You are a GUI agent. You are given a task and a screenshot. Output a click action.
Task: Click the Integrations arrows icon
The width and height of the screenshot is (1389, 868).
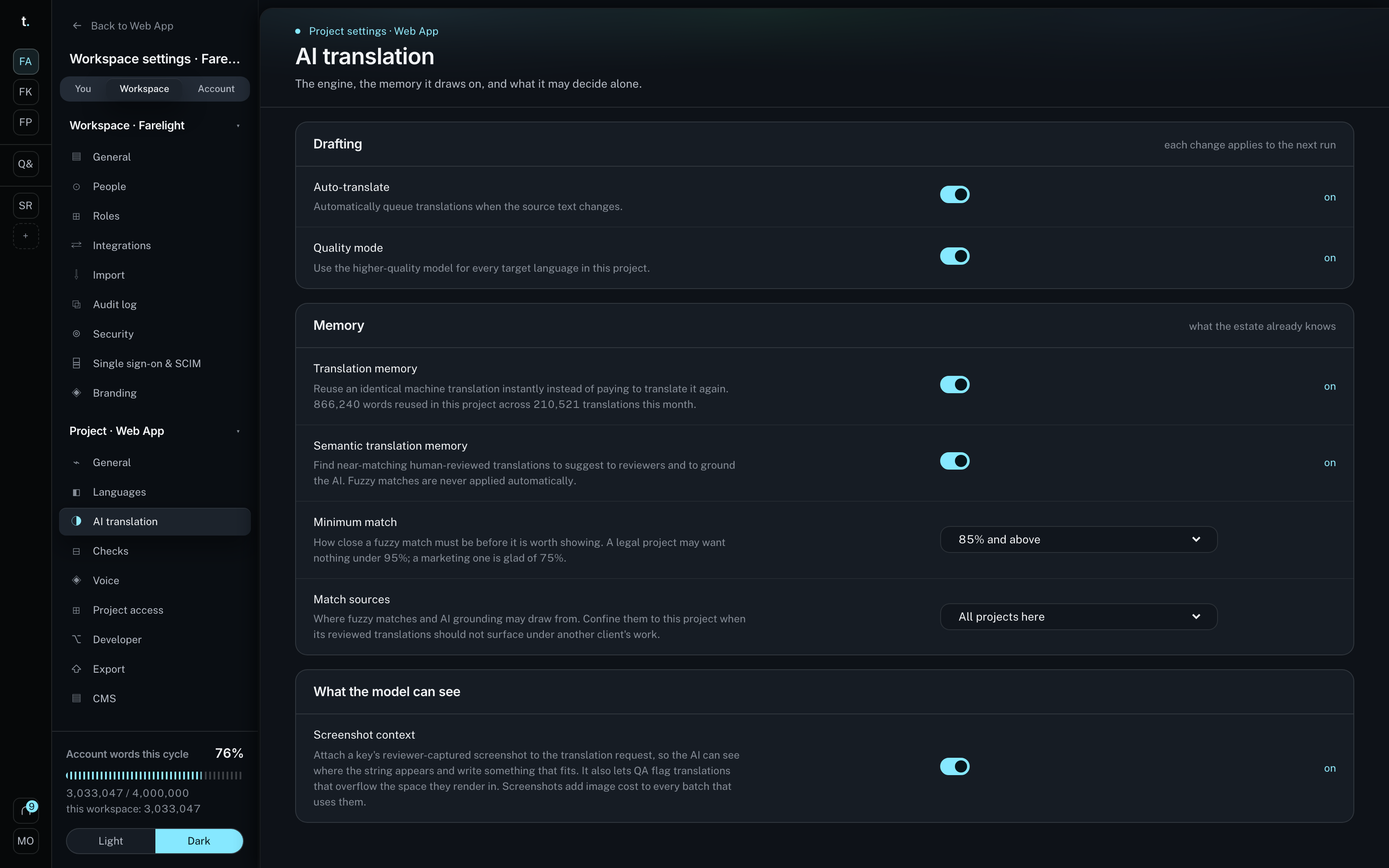coord(76,246)
